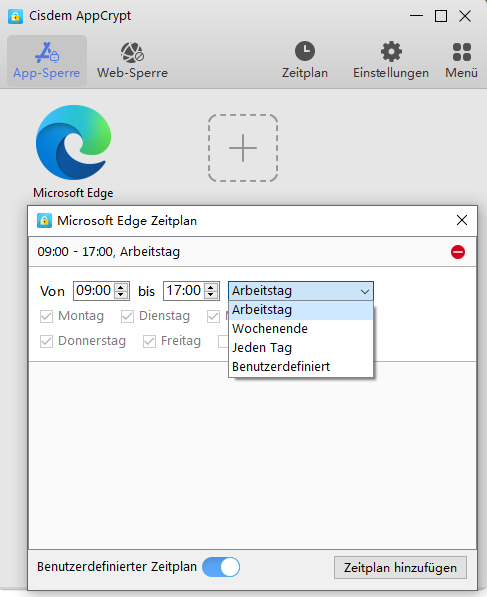Choose Benutzerdefiniert in the dropdown list

click(x=301, y=367)
